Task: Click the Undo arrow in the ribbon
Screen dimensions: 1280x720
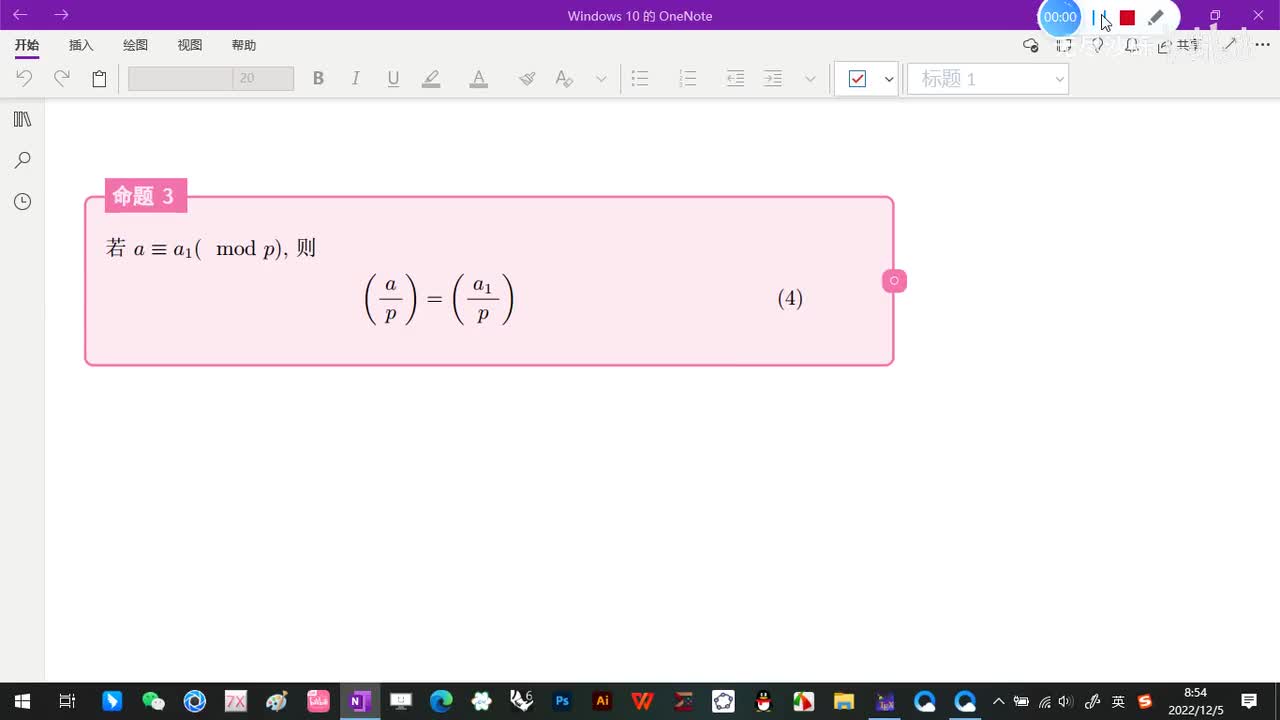Action: tap(24, 79)
